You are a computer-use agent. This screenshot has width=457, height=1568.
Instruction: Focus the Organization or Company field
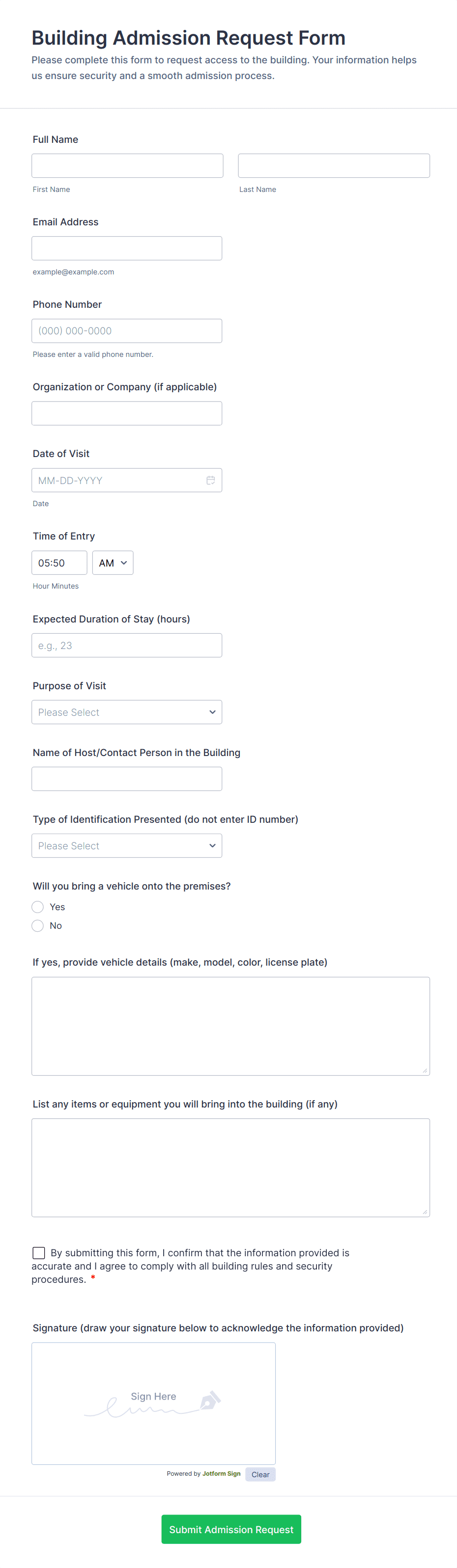127,413
